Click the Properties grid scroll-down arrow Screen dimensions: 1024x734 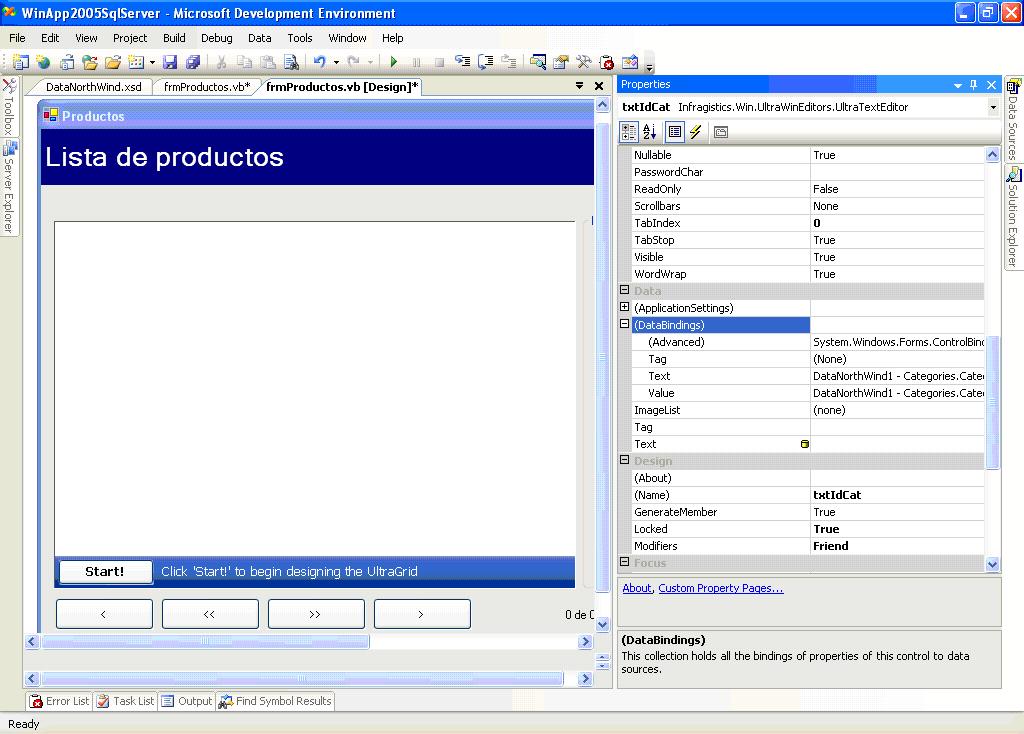[992, 565]
